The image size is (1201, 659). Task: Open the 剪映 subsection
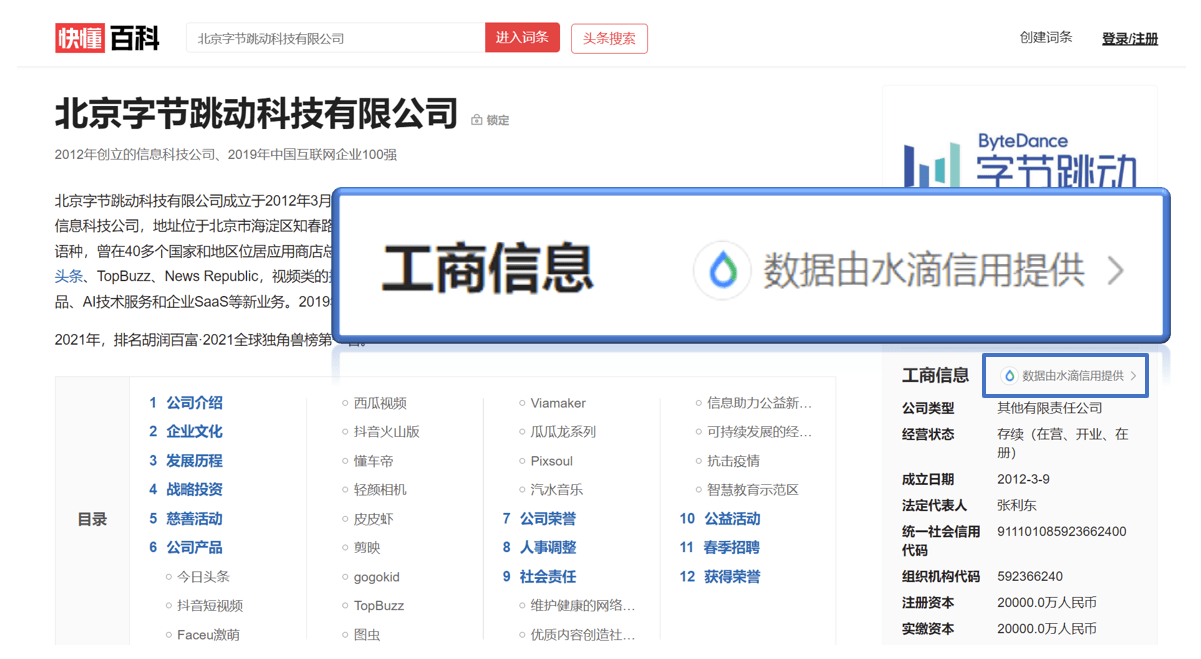(367, 548)
